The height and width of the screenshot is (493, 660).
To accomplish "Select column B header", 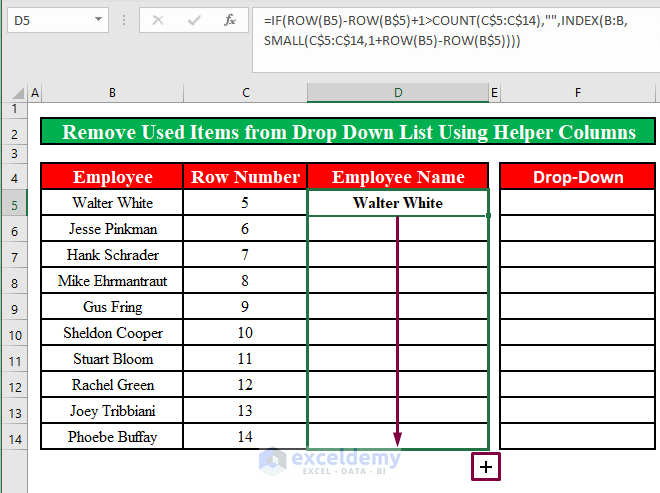I will (x=112, y=93).
